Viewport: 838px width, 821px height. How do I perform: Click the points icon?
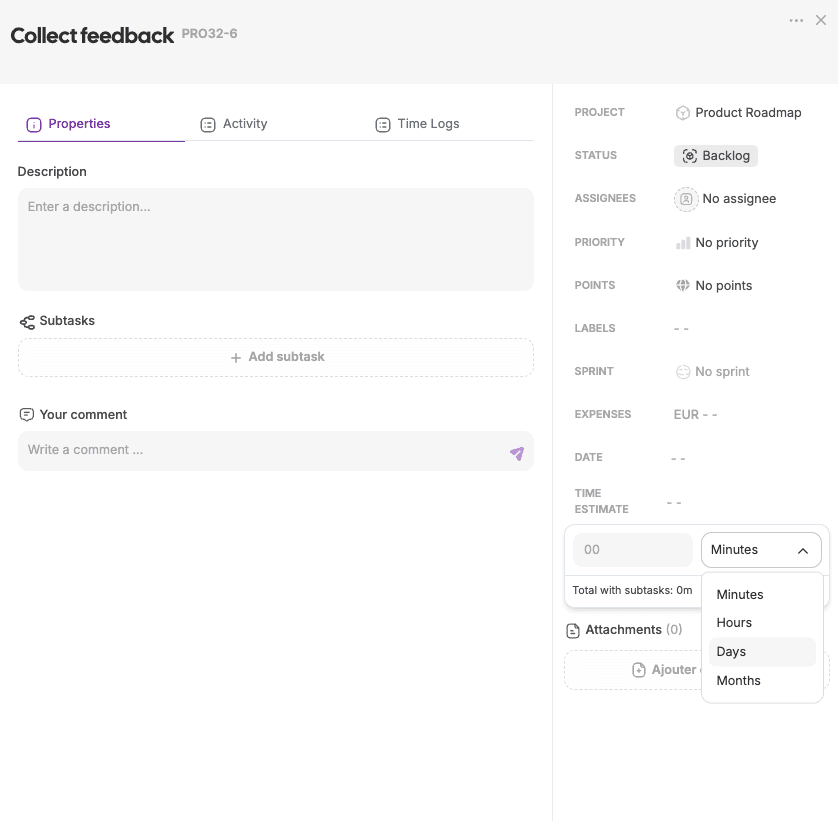[682, 285]
